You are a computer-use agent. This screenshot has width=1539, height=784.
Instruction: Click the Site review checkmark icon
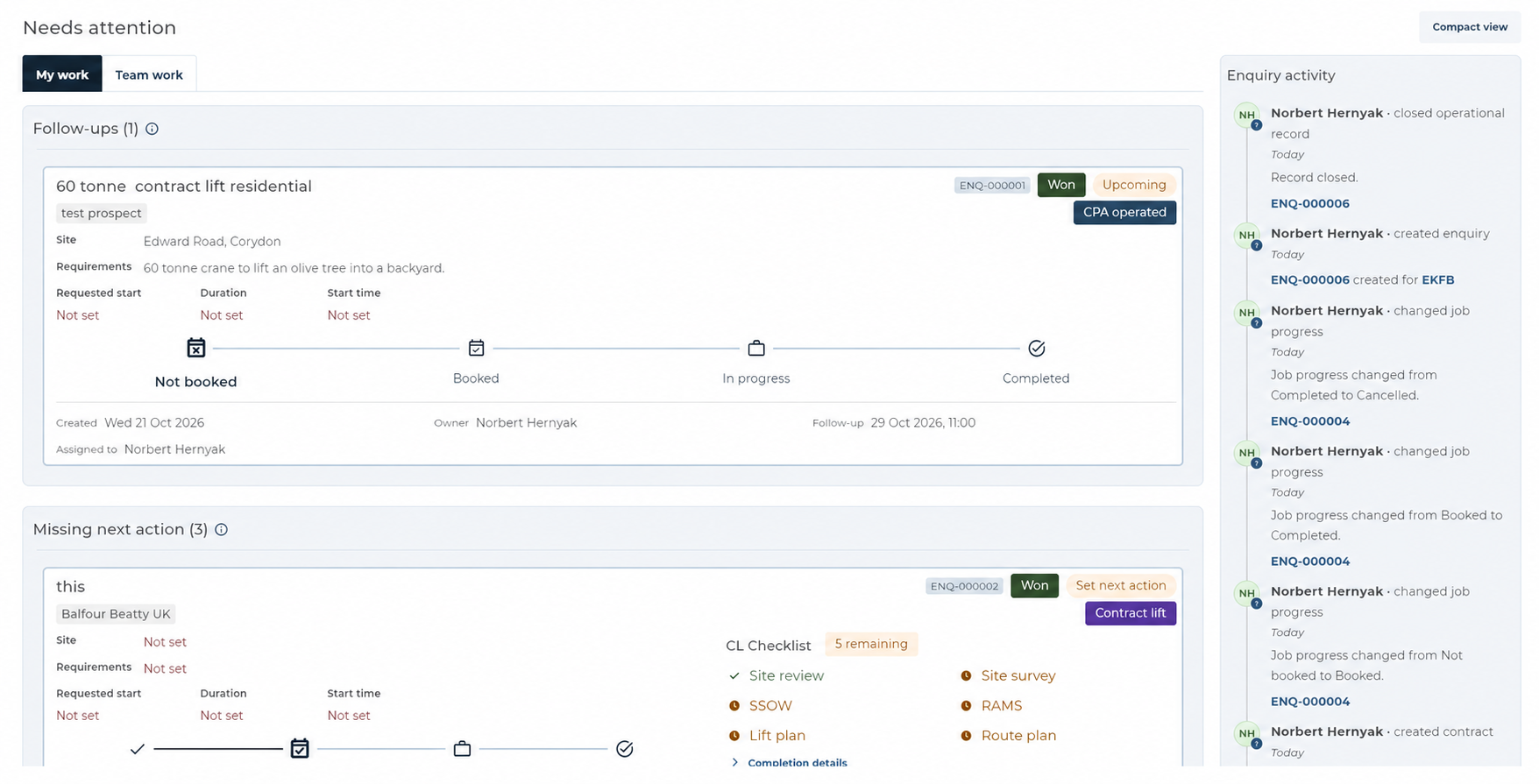(x=734, y=676)
